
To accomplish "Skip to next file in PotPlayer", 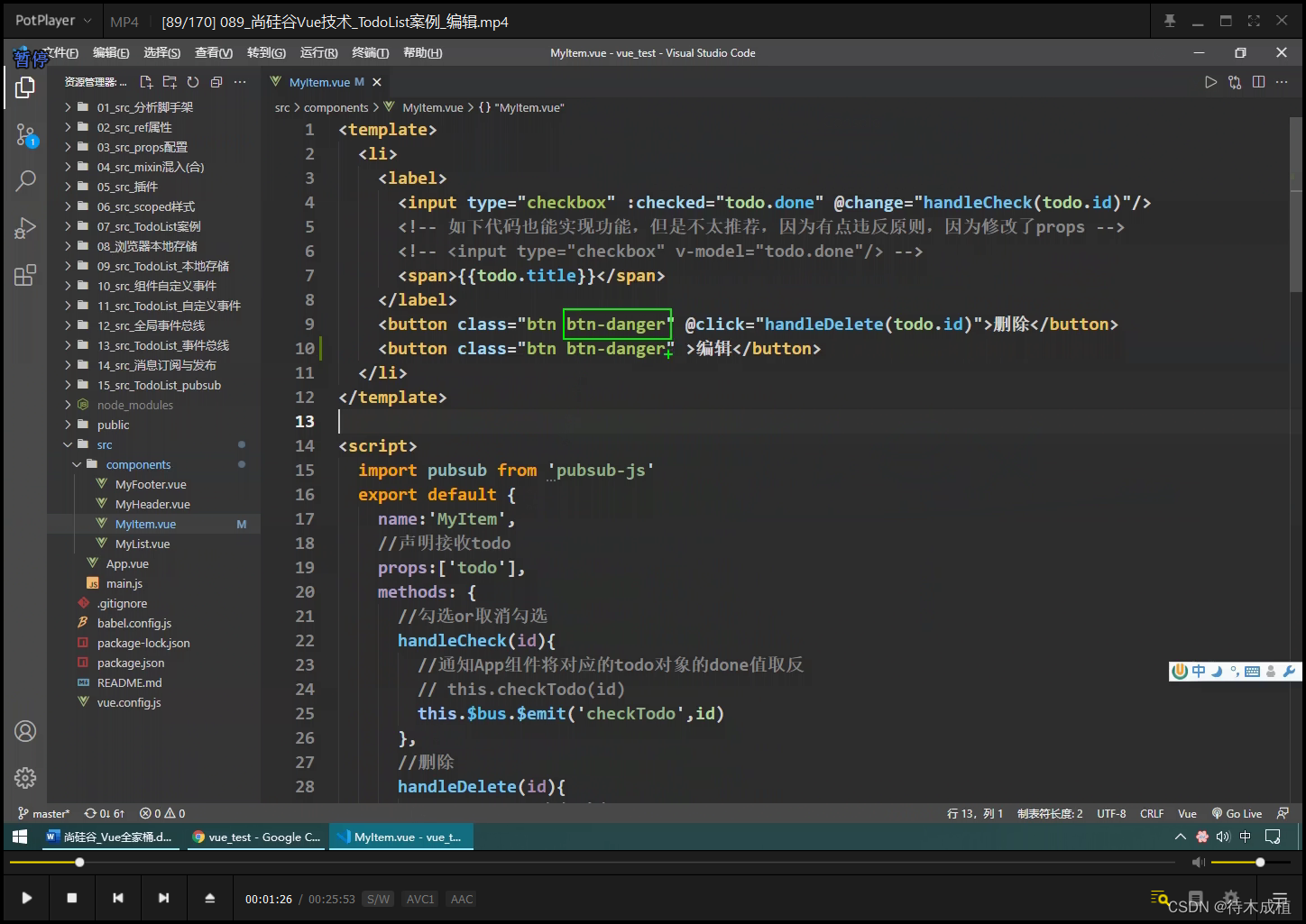I will pyautogui.click(x=163, y=898).
